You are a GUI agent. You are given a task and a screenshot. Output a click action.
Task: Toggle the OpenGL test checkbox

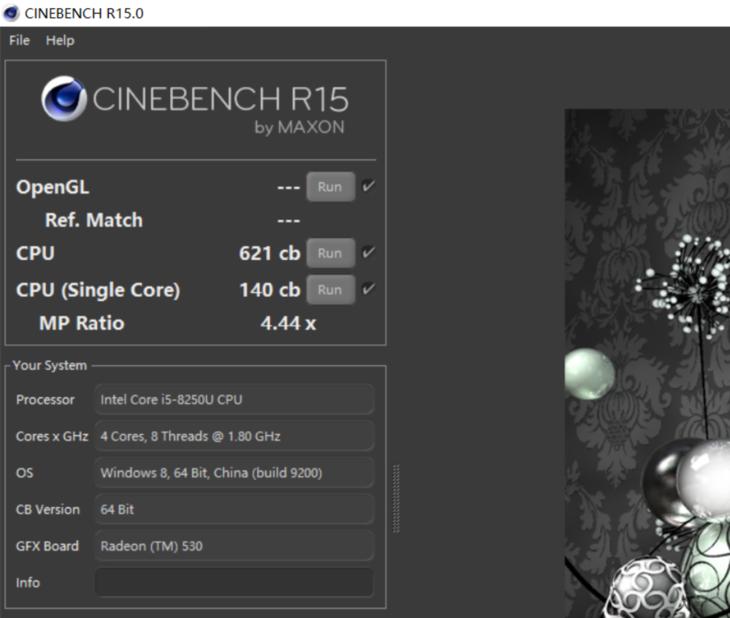point(368,186)
